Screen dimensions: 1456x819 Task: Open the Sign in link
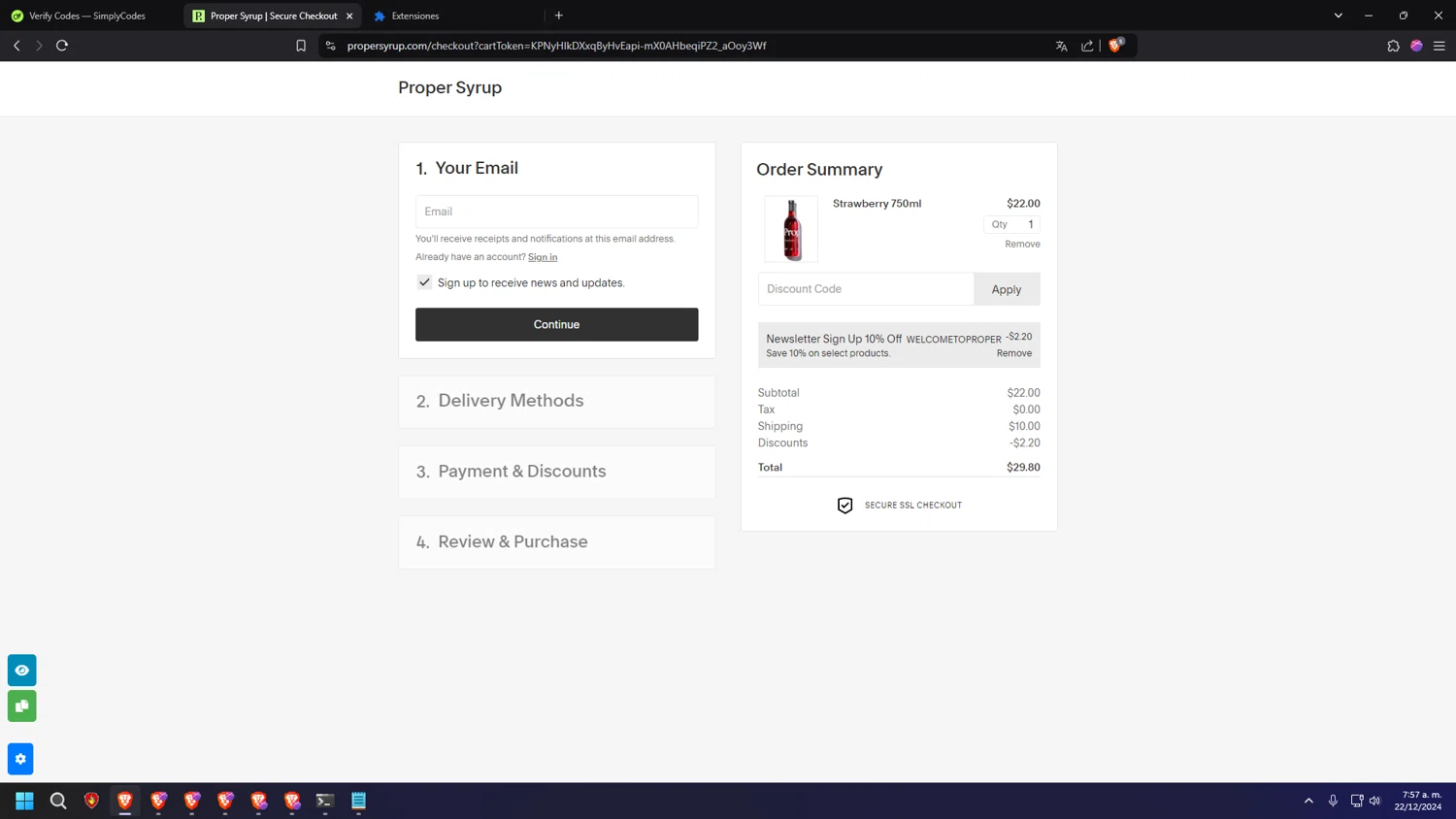click(543, 257)
